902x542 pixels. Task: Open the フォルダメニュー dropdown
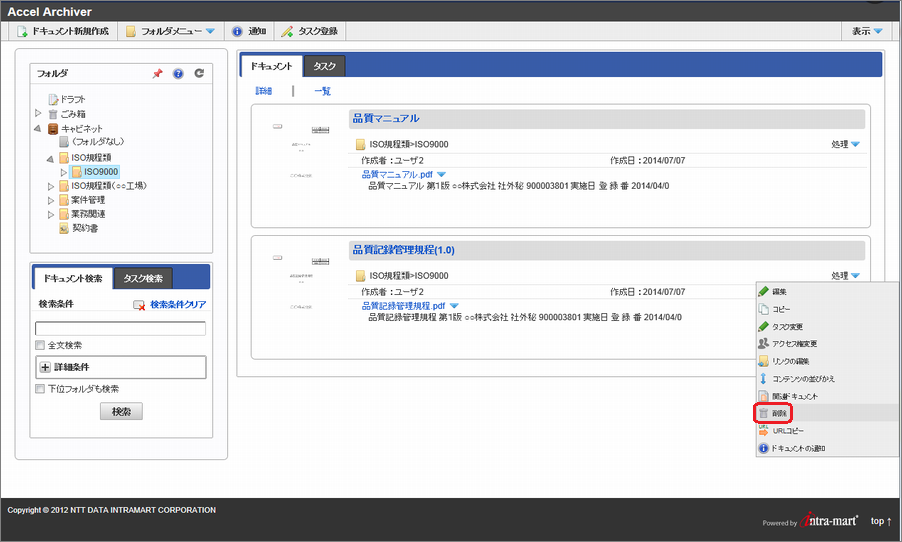[170, 32]
